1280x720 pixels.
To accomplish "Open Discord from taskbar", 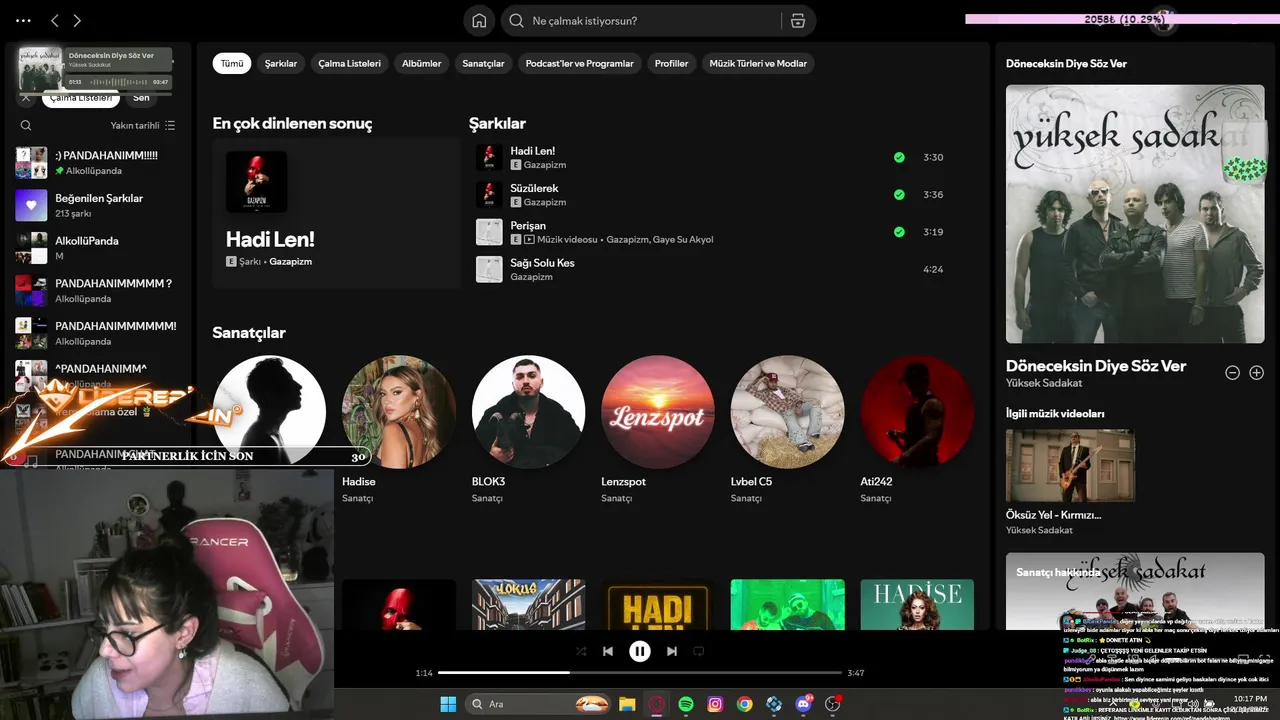I will point(803,704).
